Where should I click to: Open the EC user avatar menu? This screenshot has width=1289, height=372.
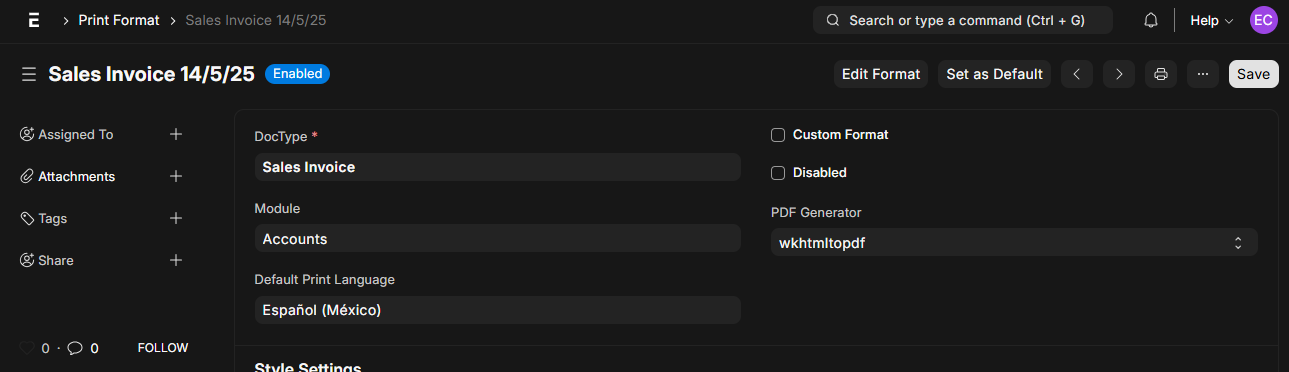click(x=1264, y=20)
